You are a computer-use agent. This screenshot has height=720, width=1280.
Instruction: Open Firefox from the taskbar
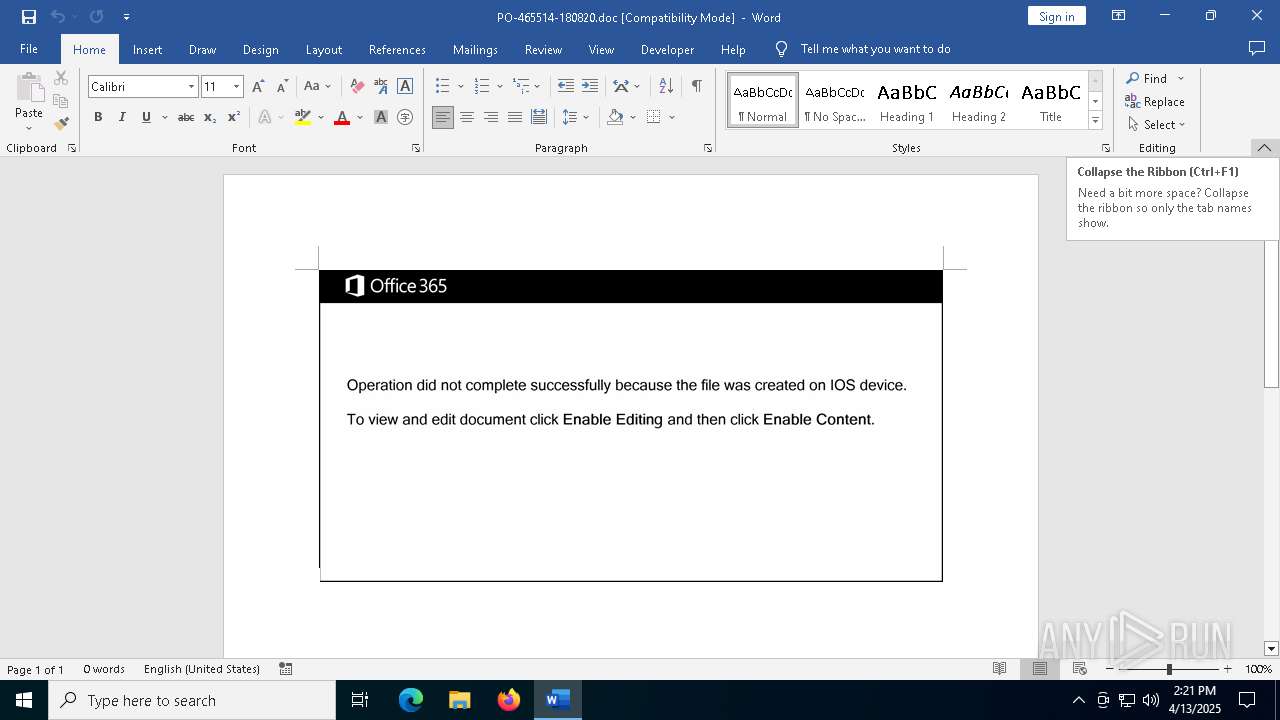[509, 700]
